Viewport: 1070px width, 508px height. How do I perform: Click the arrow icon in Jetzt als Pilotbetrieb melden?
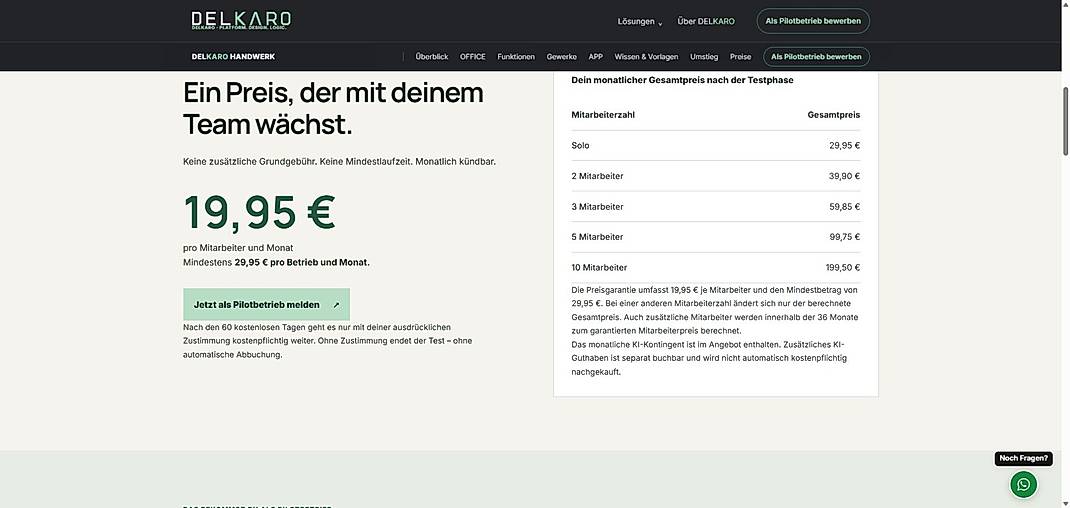tap(336, 305)
